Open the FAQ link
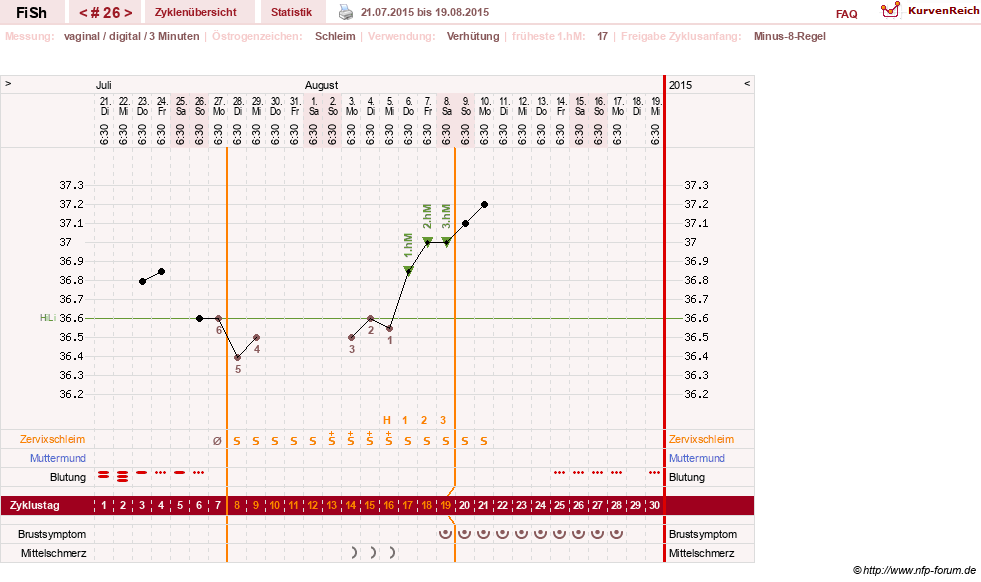This screenshot has width=981, height=582. 846,14
